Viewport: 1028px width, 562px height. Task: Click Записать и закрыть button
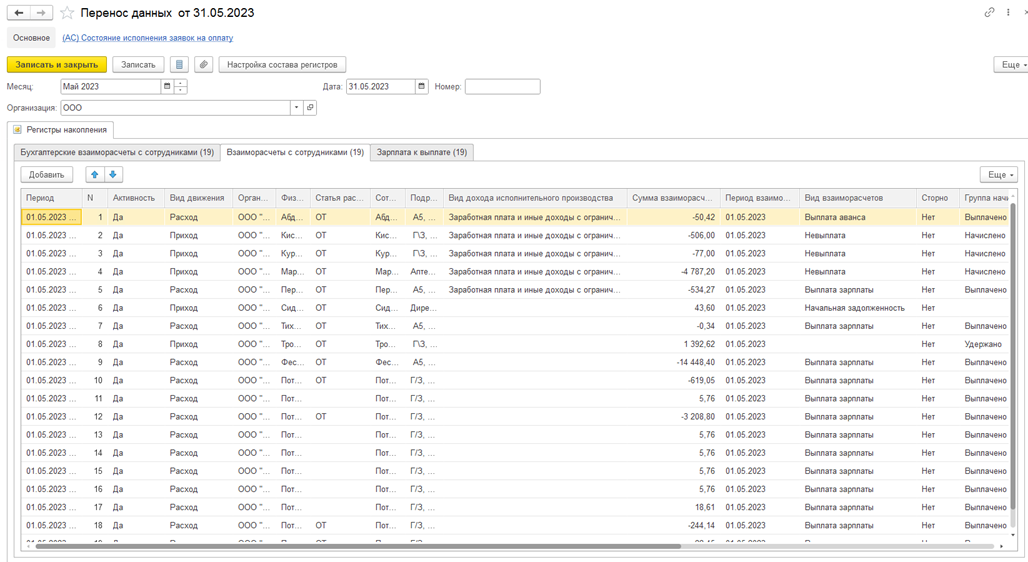pyautogui.click(x=57, y=64)
